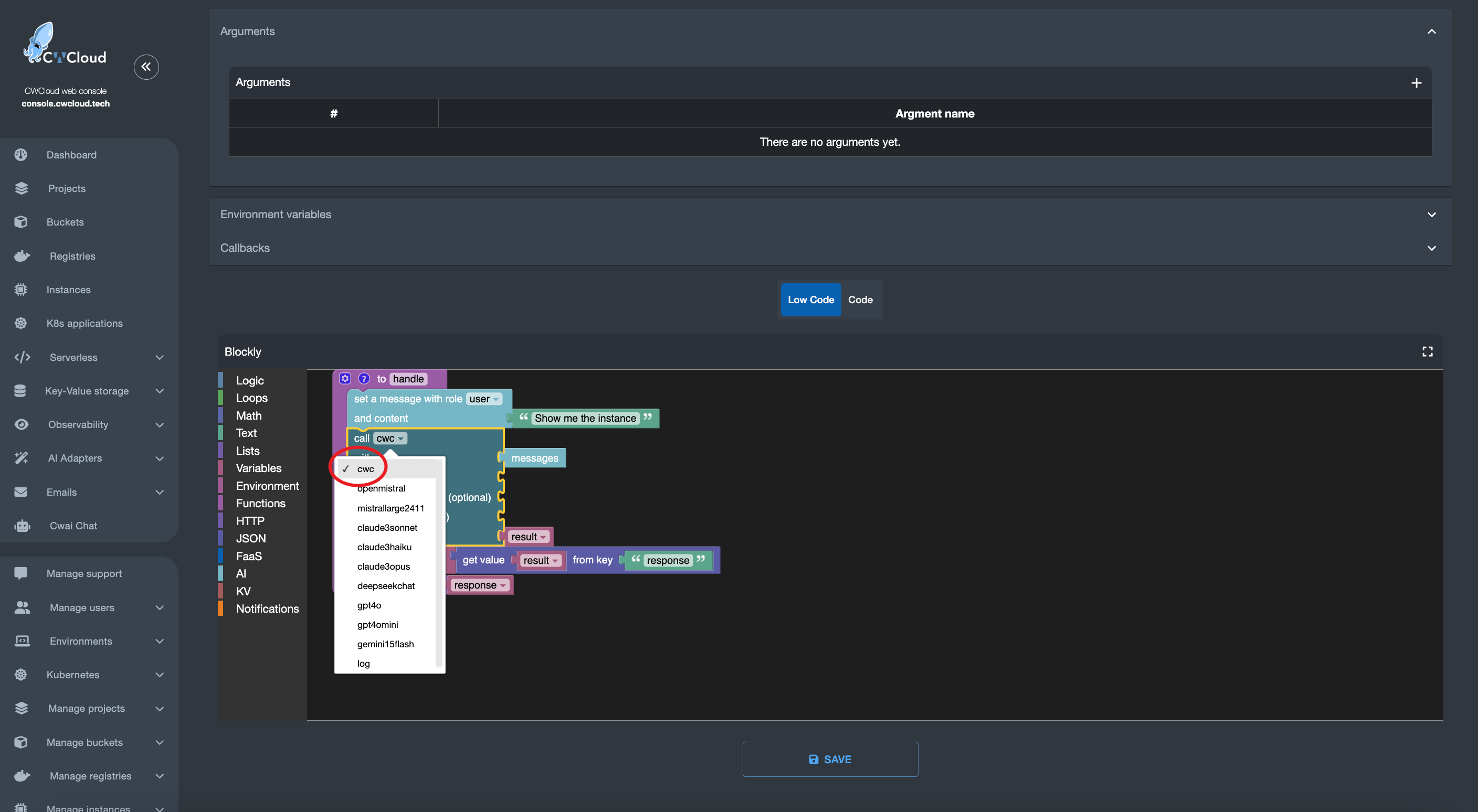Open handle block mutator gear icon
This screenshot has width=1478, height=812.
(345, 379)
